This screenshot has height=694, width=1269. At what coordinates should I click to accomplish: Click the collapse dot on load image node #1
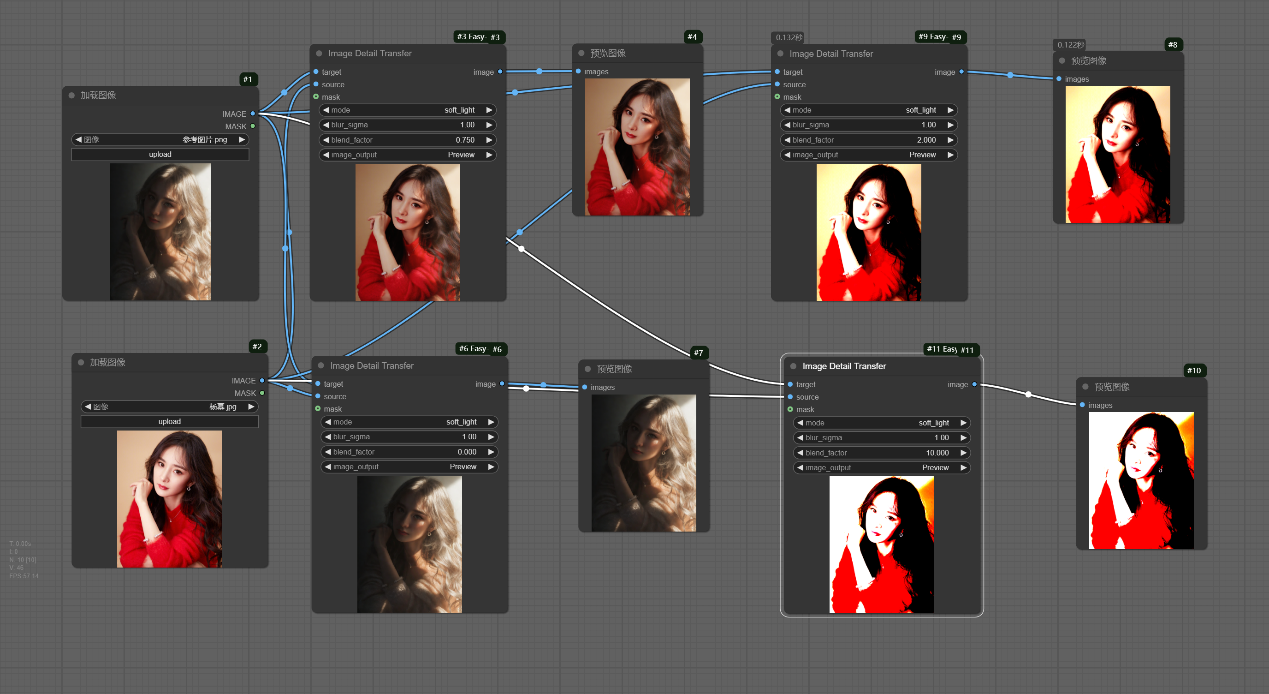point(71,95)
